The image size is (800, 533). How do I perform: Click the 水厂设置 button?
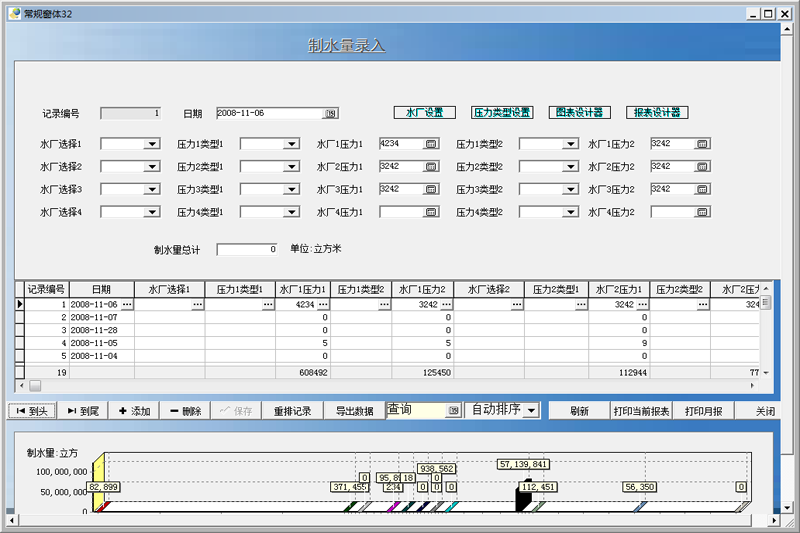(x=424, y=113)
